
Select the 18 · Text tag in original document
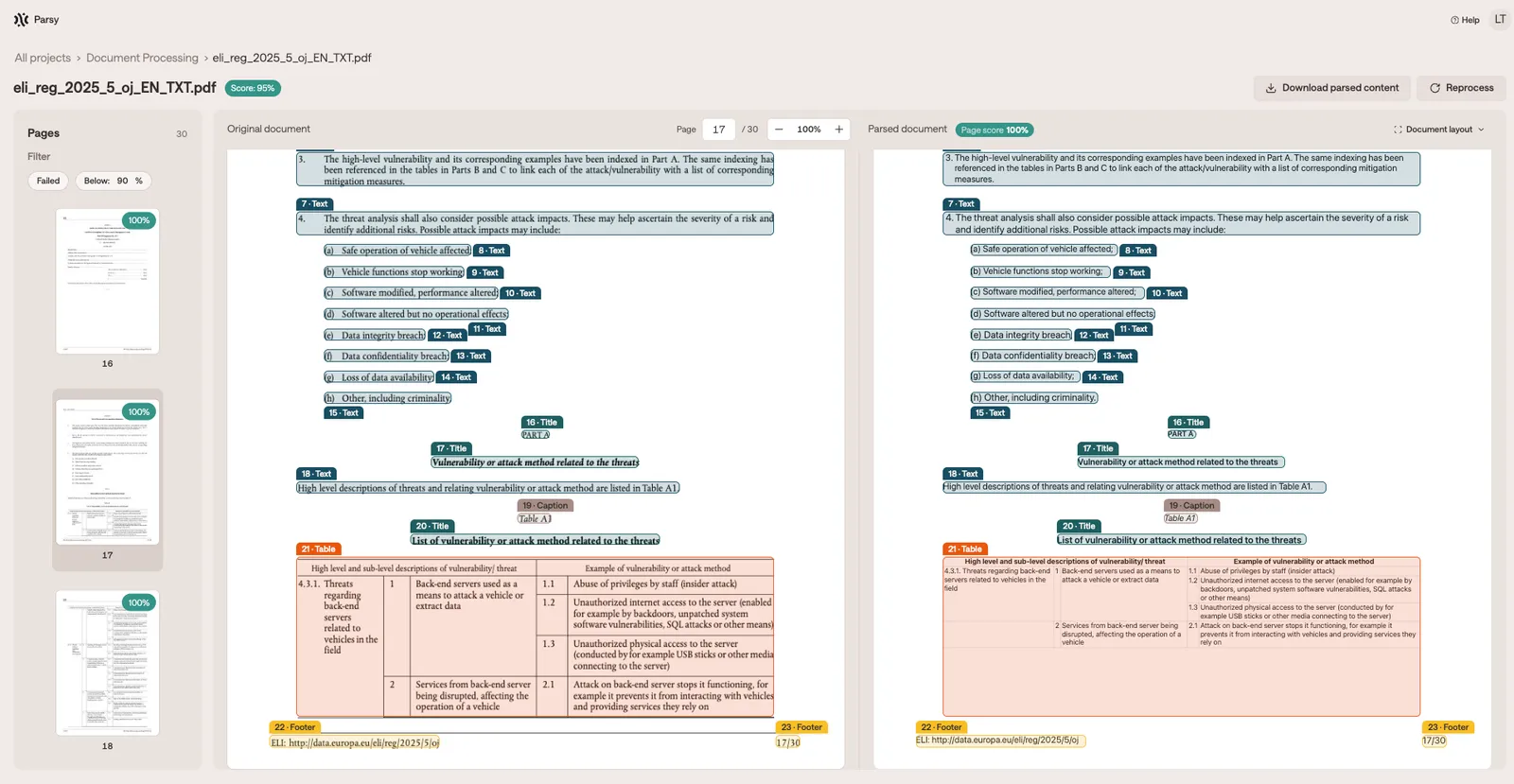(316, 474)
